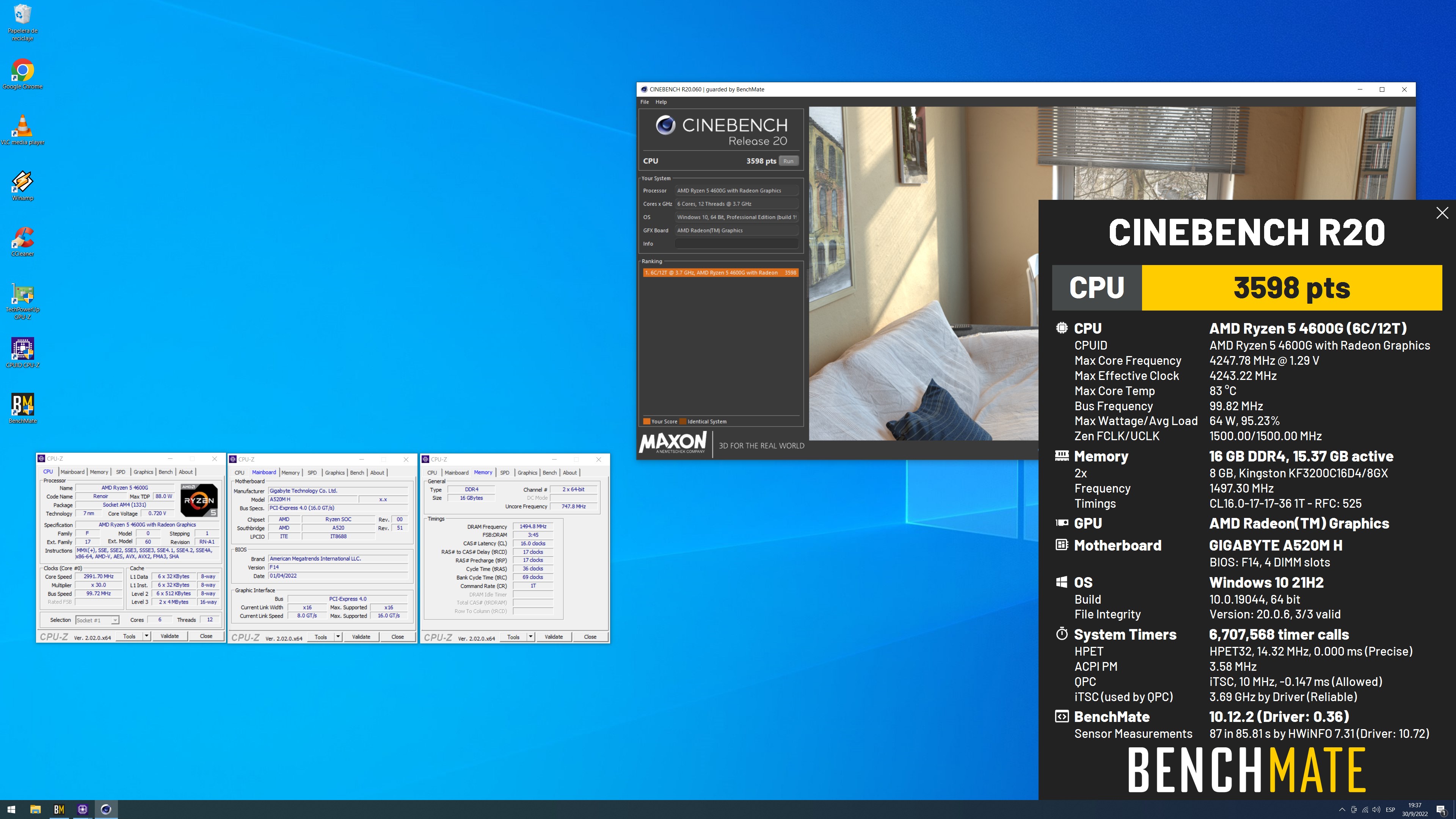Screen dimensions: 1456x819
Task: Open the Help menu in Cinebench
Action: pyautogui.click(x=661, y=102)
